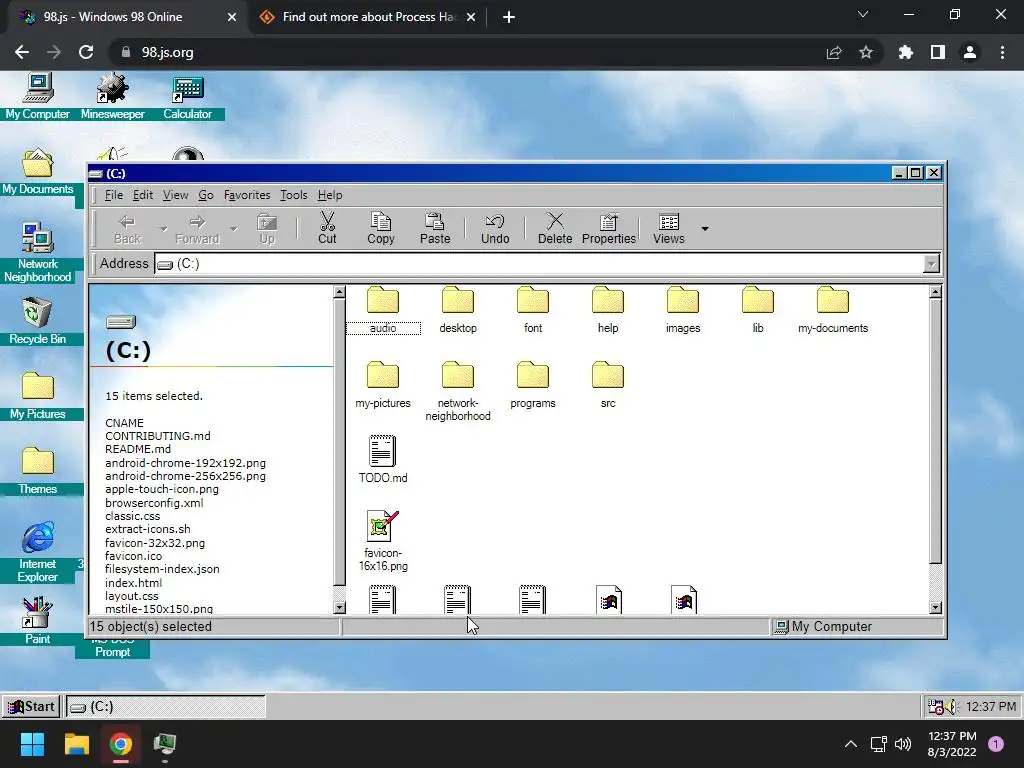Click the Up toolbar button

pos(267,228)
